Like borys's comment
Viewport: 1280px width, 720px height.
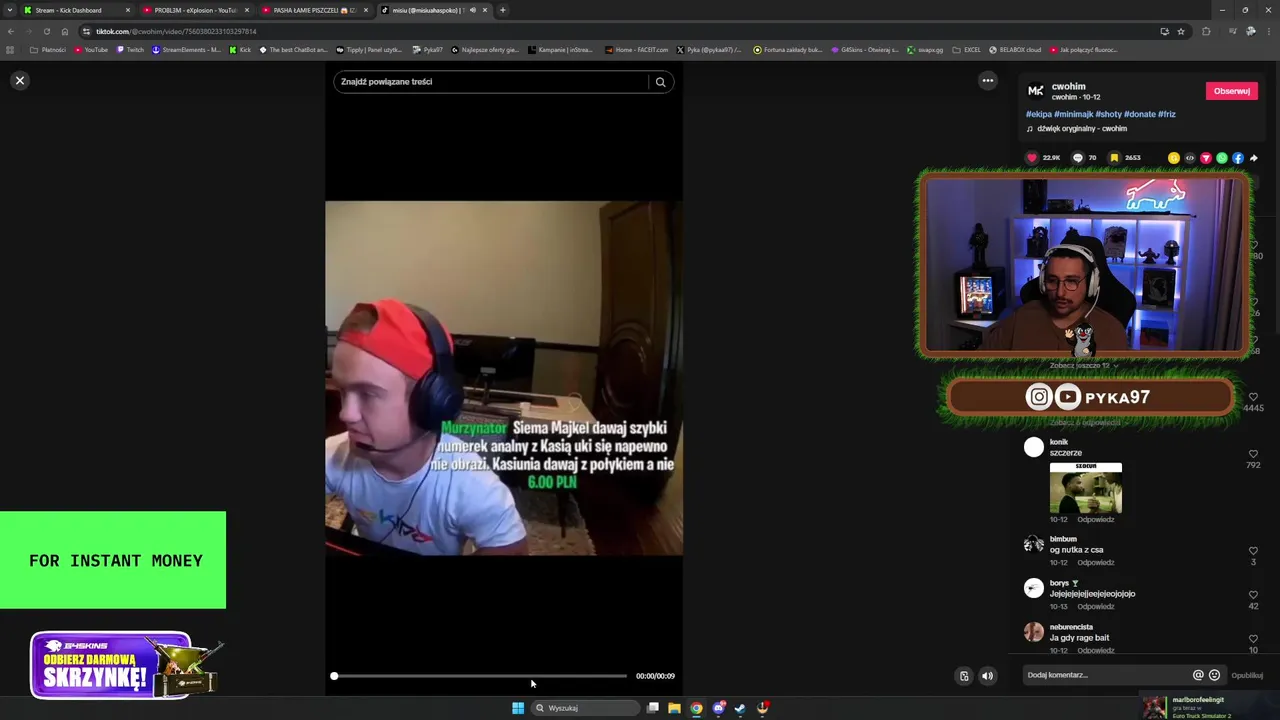tap(1253, 595)
